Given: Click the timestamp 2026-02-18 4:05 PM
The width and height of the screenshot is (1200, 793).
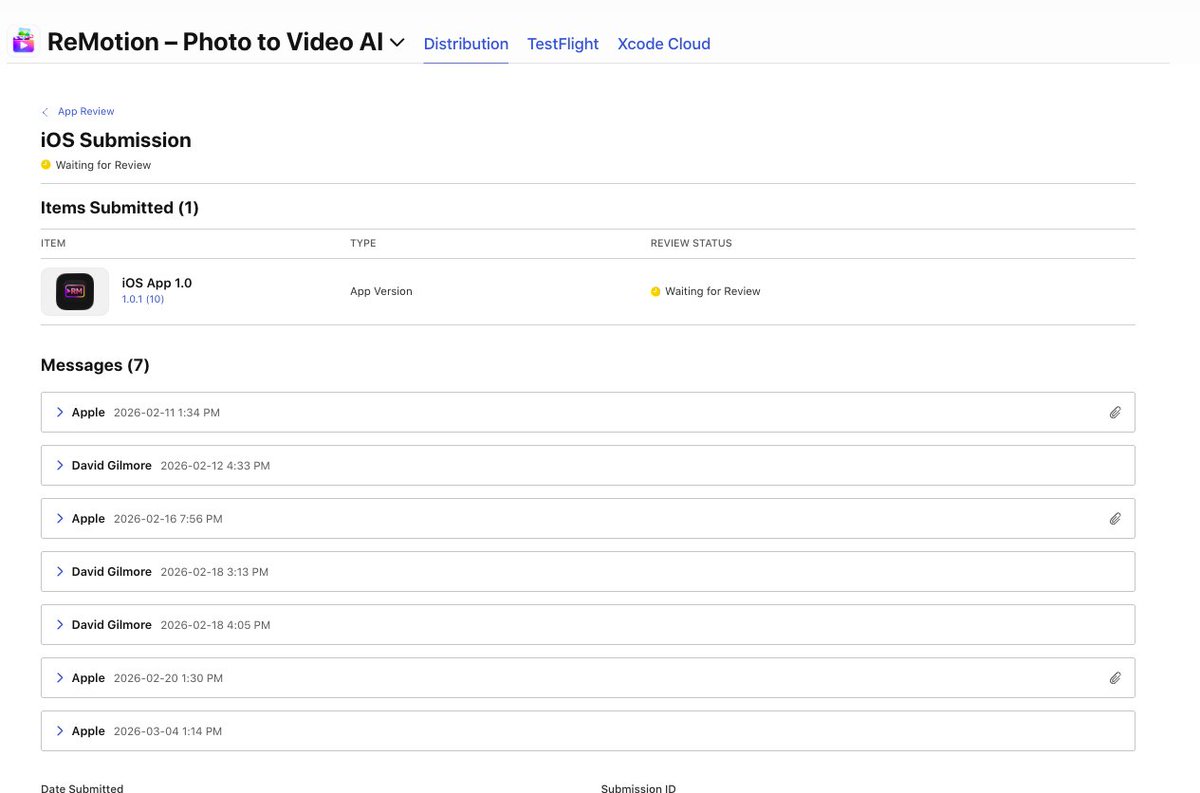Looking at the screenshot, I should click(215, 625).
